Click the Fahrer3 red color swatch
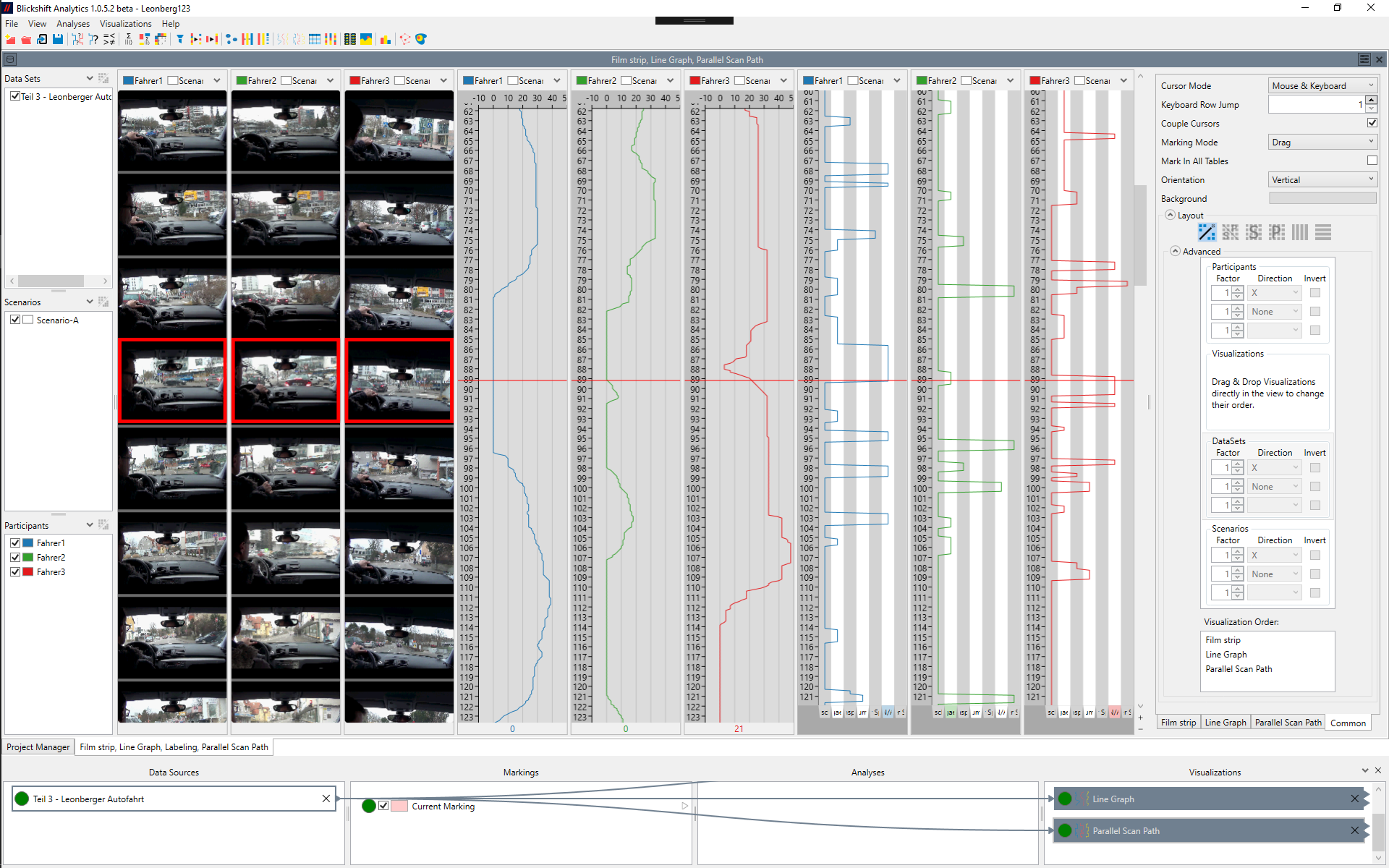The width and height of the screenshot is (1389, 868). tap(28, 571)
